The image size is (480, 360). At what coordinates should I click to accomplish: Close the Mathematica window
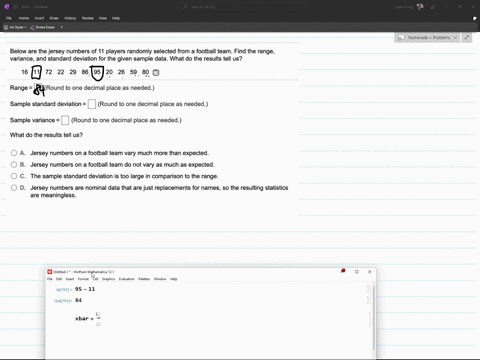pyautogui.click(x=370, y=272)
